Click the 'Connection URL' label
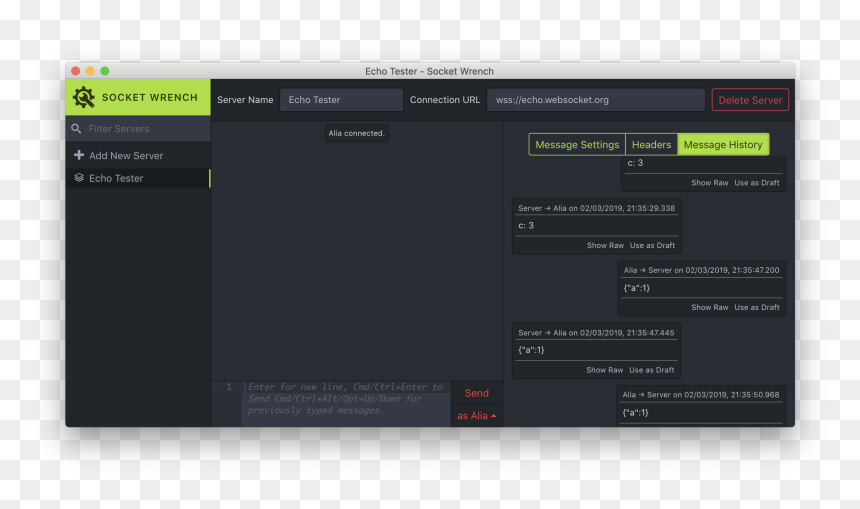Screen dimensions: 860x509 (x=445, y=100)
